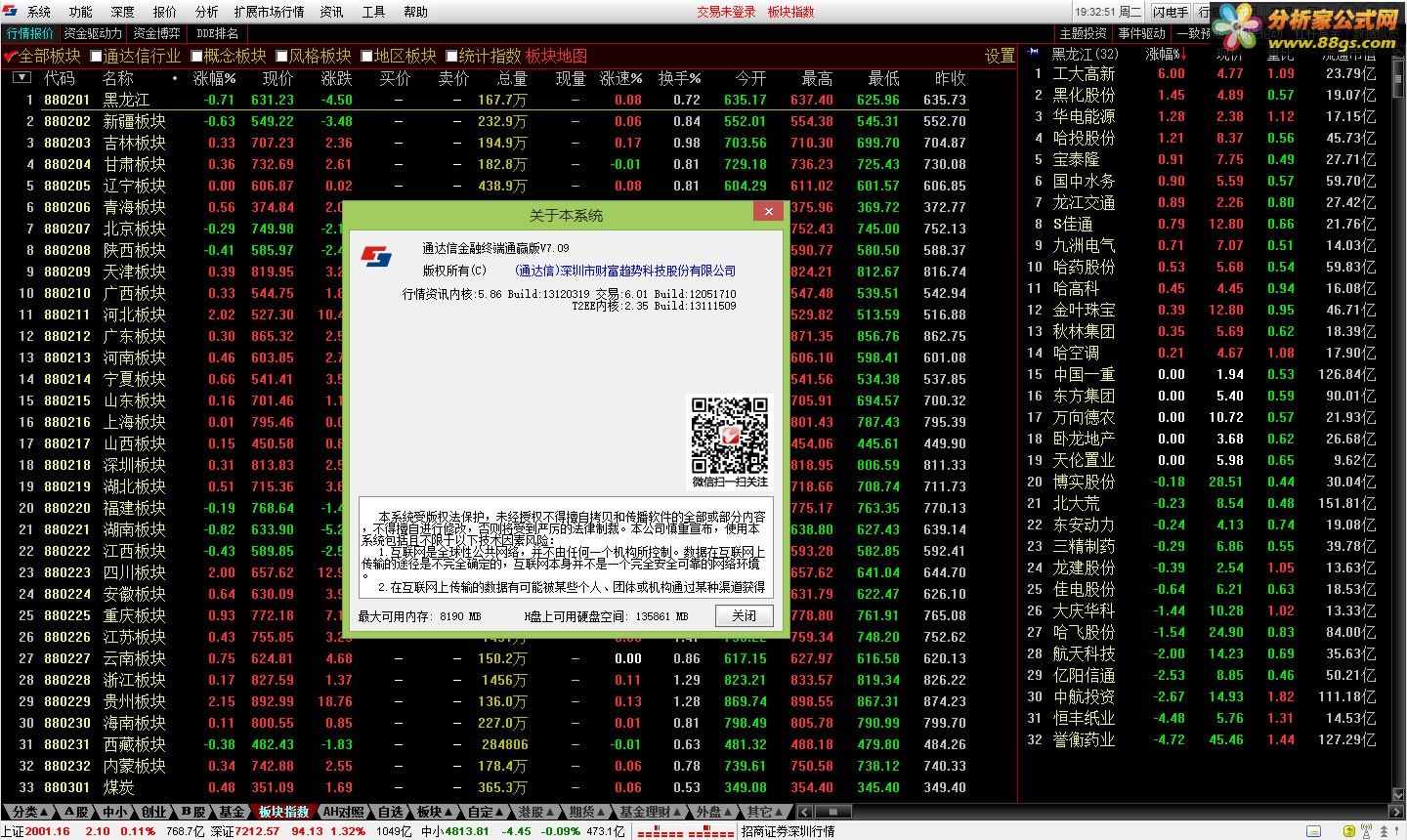Expand the 自定 bottom tab menu
The width and height of the screenshot is (1407, 840).
click(486, 812)
